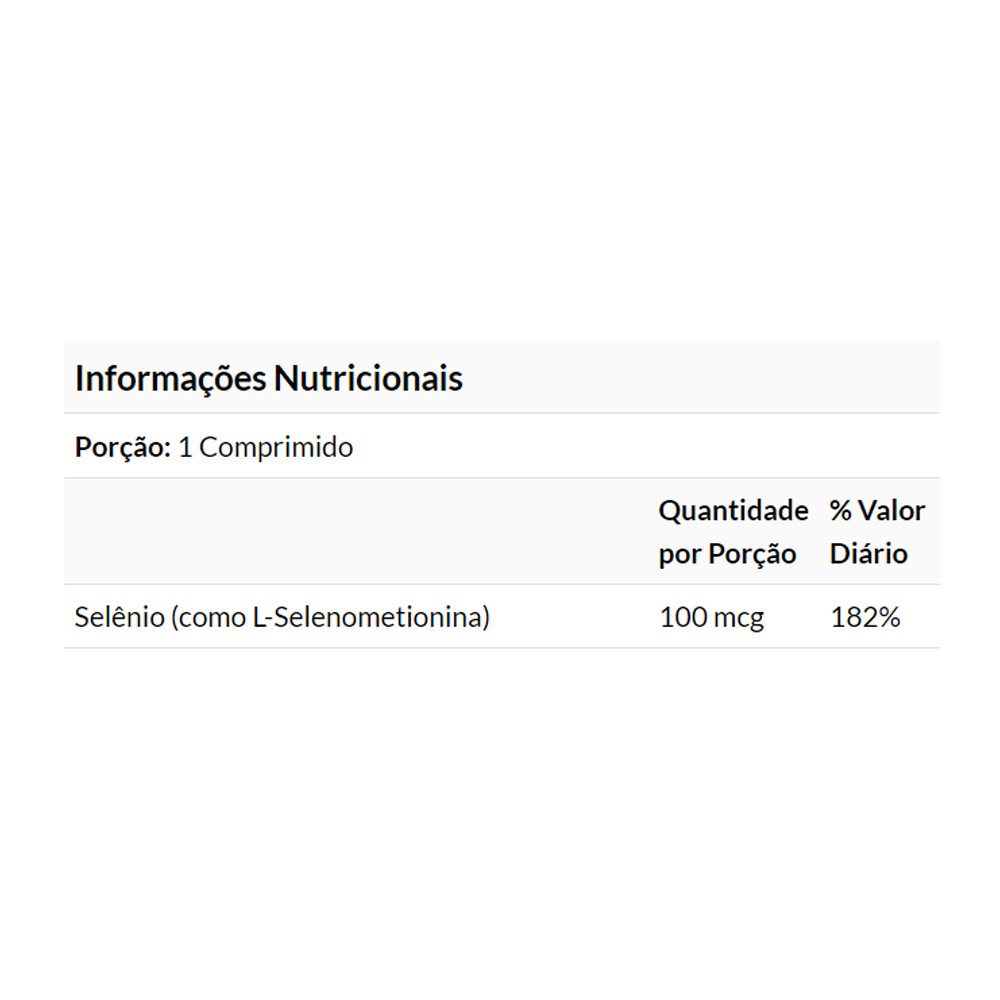Viewport: 1000px width, 1000px height.
Task: Click the % Valor header line
Action: pos(877,511)
